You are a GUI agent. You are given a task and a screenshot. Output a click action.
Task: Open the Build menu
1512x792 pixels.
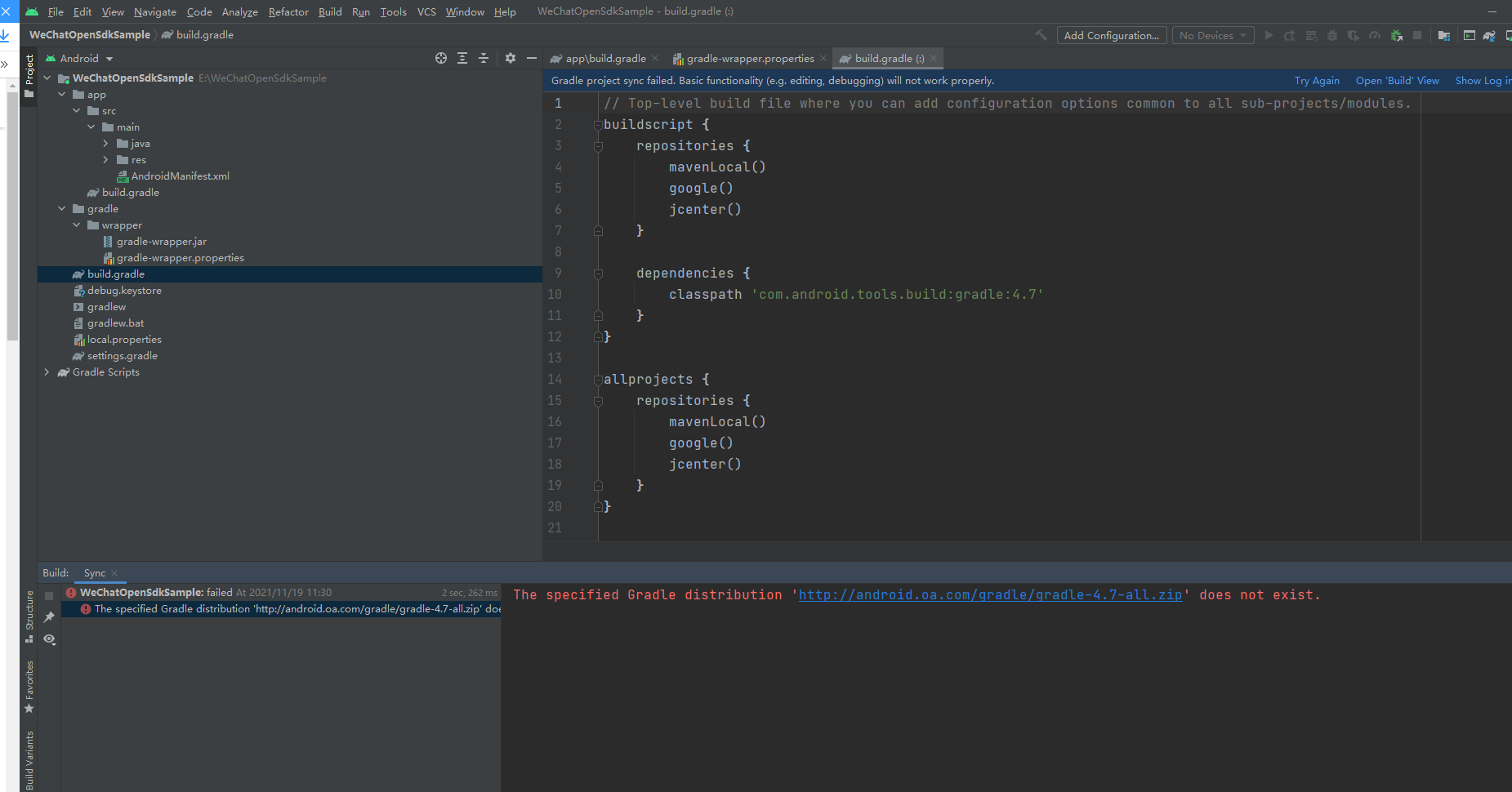point(330,11)
